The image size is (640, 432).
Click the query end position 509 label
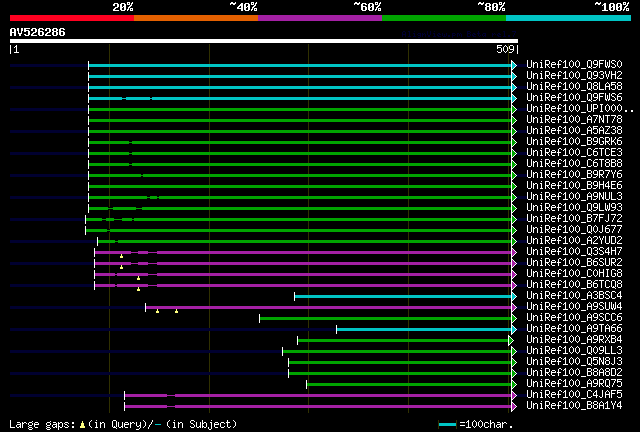point(505,49)
